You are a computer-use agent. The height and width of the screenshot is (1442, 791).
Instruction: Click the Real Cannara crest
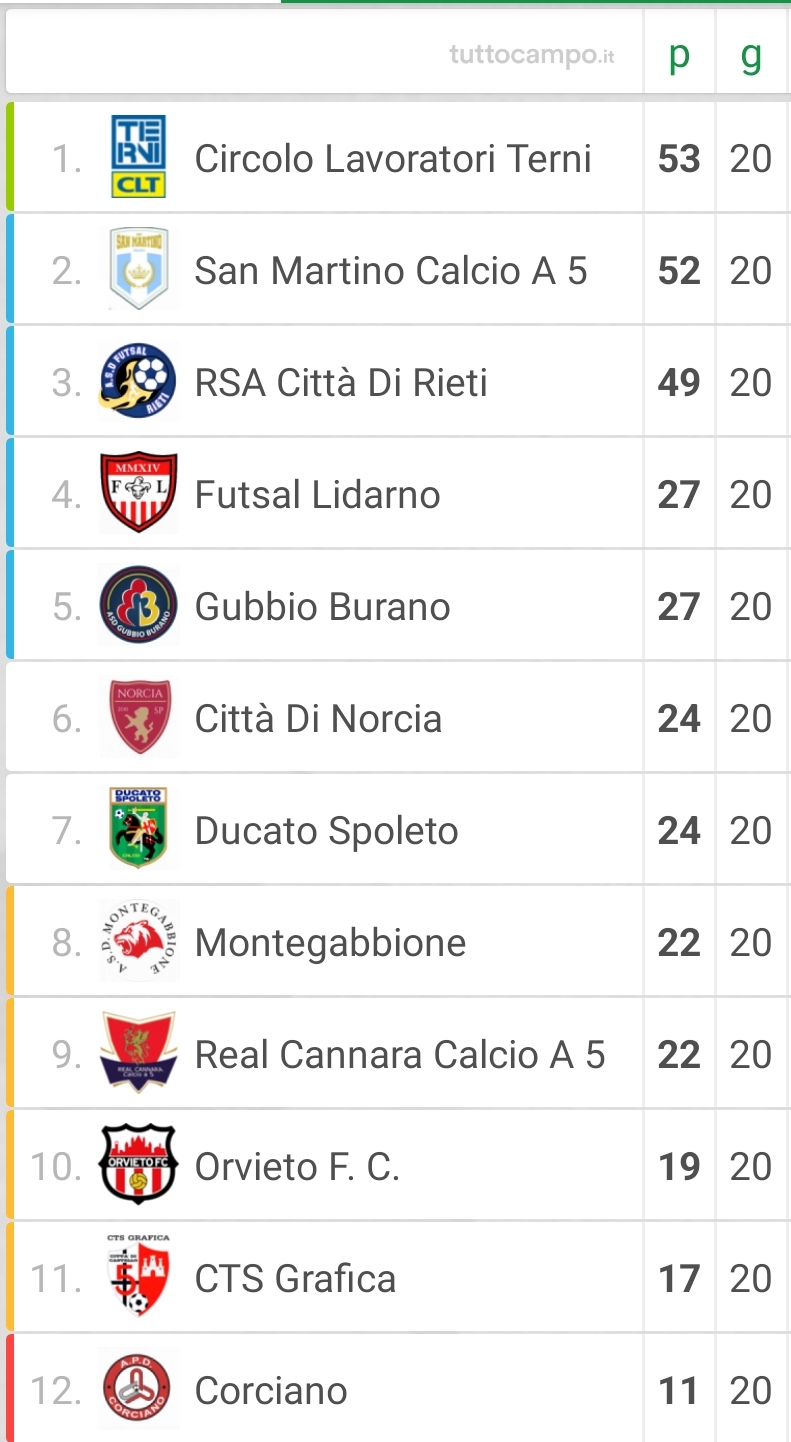click(138, 1053)
